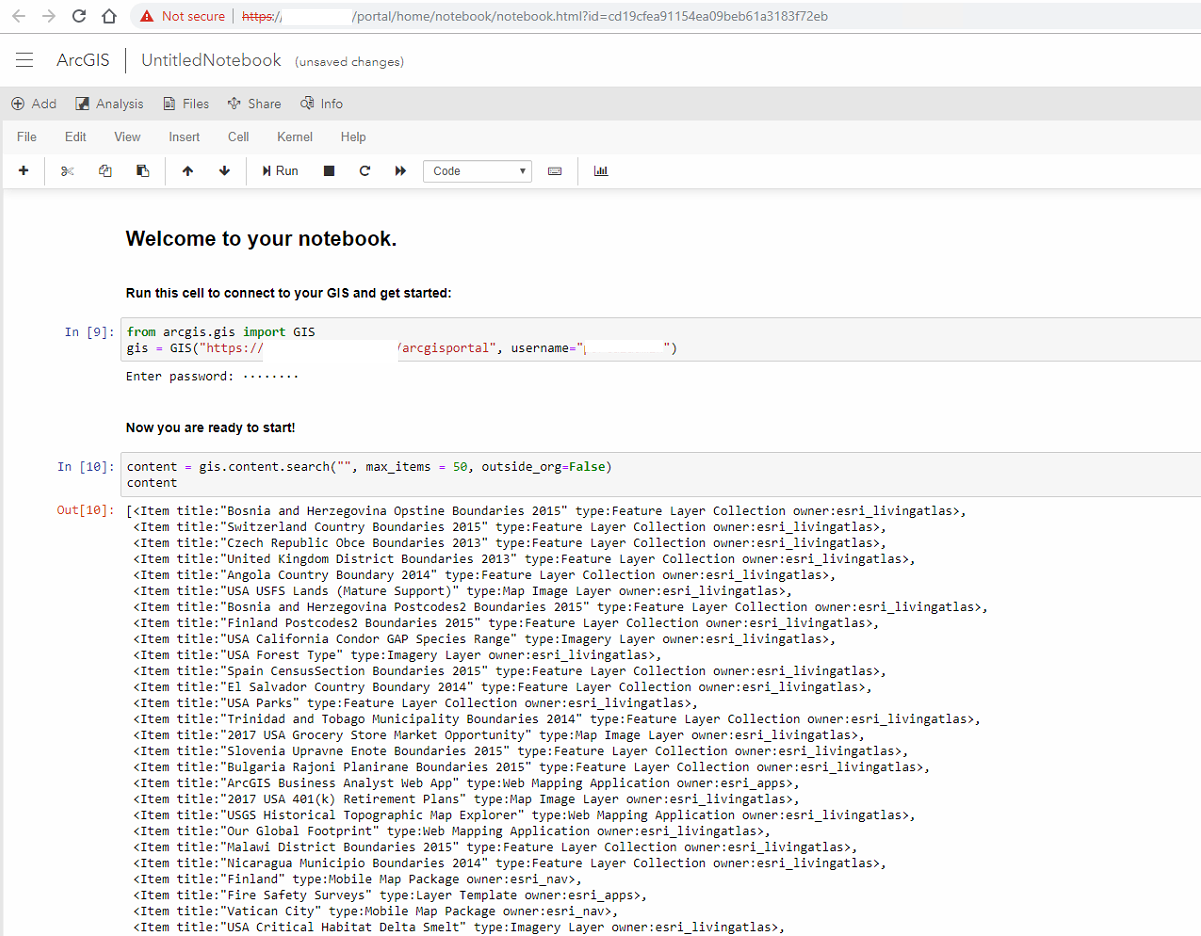
Task: Click the In [10] cell prompt
Action: (85, 467)
